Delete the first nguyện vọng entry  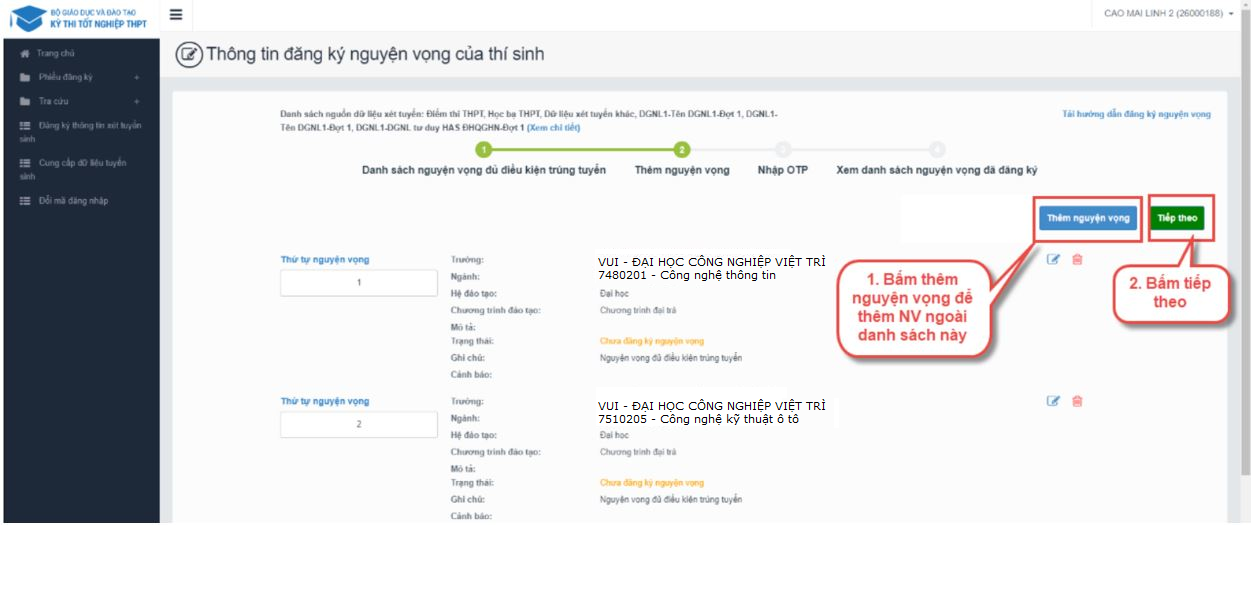(1077, 260)
